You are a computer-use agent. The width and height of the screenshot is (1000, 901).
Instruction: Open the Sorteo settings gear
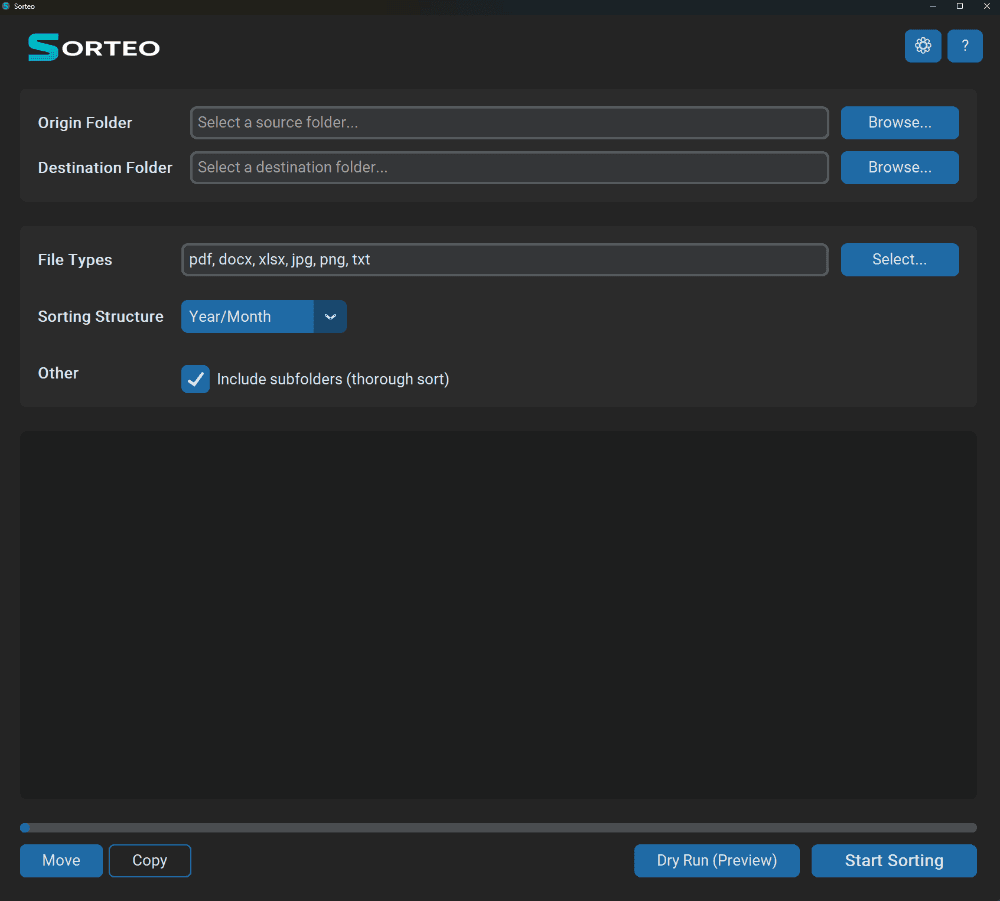(922, 46)
